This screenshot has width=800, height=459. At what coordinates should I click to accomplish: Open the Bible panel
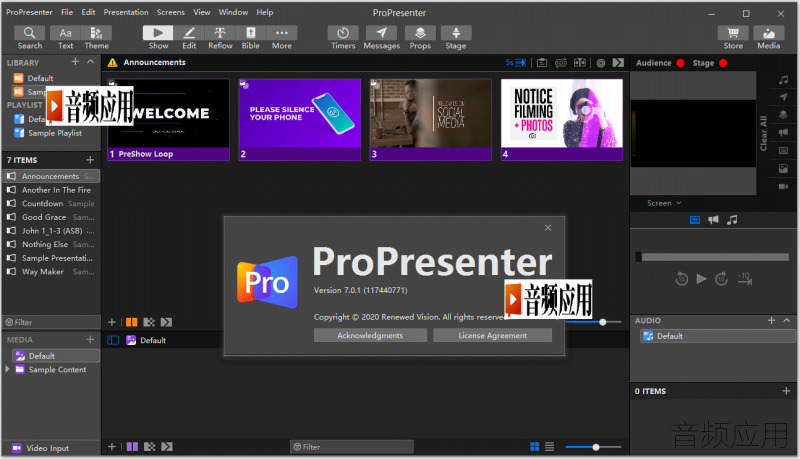251,38
